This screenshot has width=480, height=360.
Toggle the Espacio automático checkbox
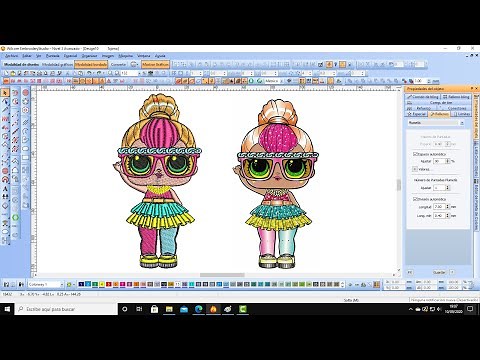tap(415, 154)
